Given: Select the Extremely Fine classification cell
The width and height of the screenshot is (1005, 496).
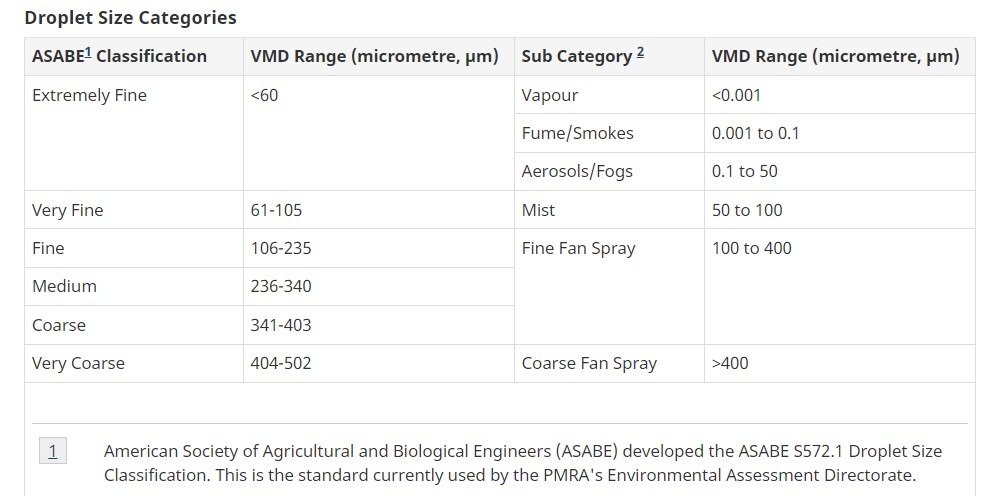Looking at the screenshot, I should (x=134, y=133).
